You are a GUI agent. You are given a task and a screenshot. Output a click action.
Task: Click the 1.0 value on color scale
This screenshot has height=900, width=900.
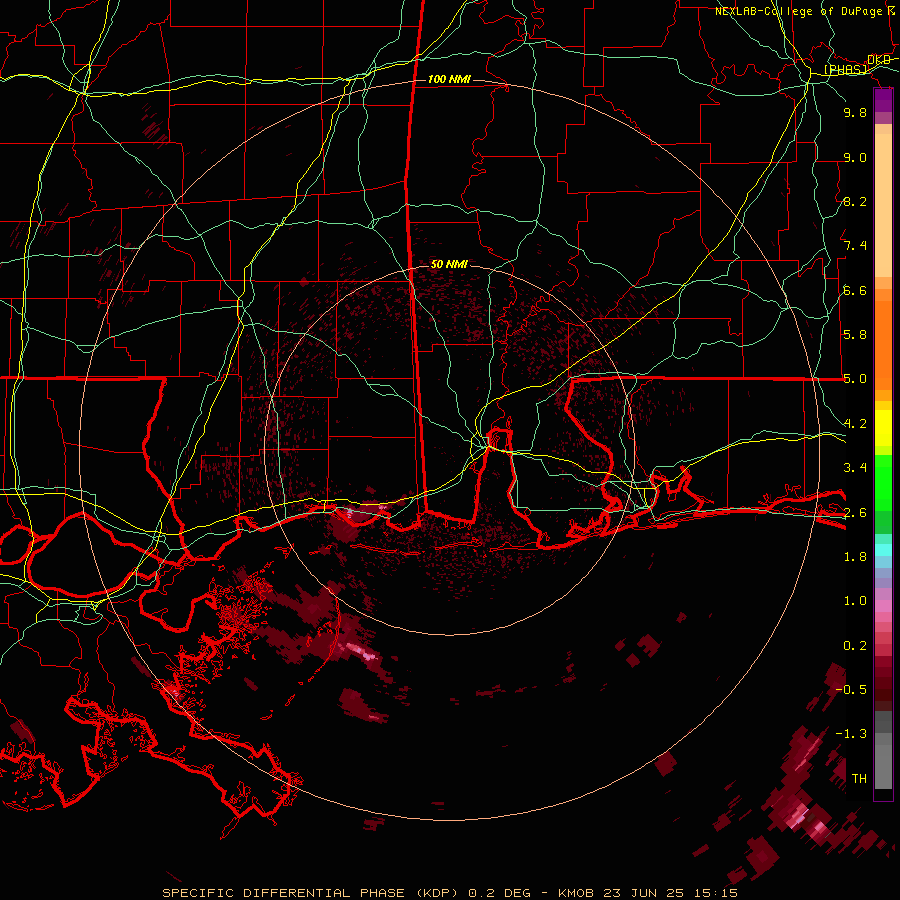[x=855, y=601]
